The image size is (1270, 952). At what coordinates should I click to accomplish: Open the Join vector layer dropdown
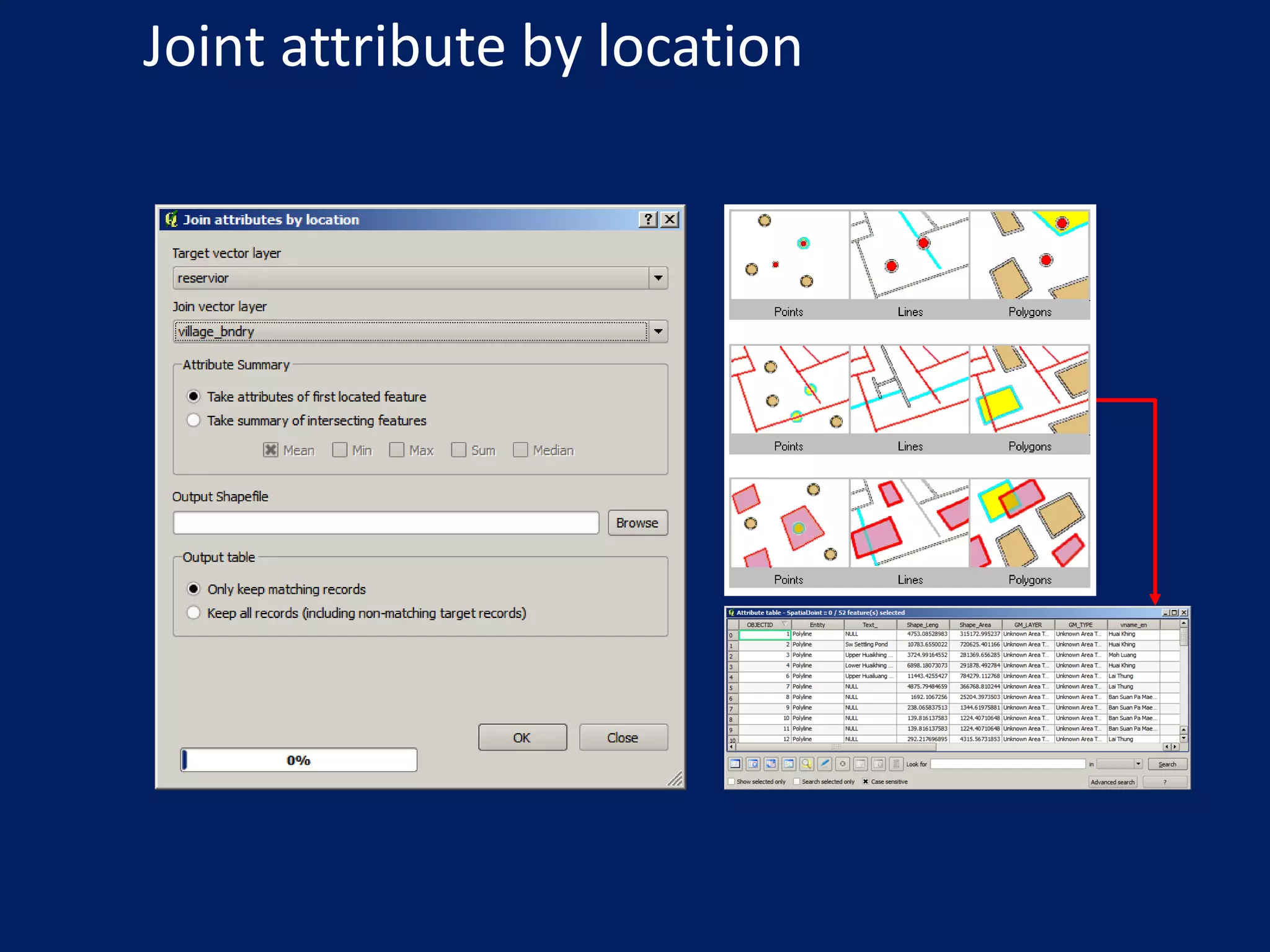click(x=658, y=332)
